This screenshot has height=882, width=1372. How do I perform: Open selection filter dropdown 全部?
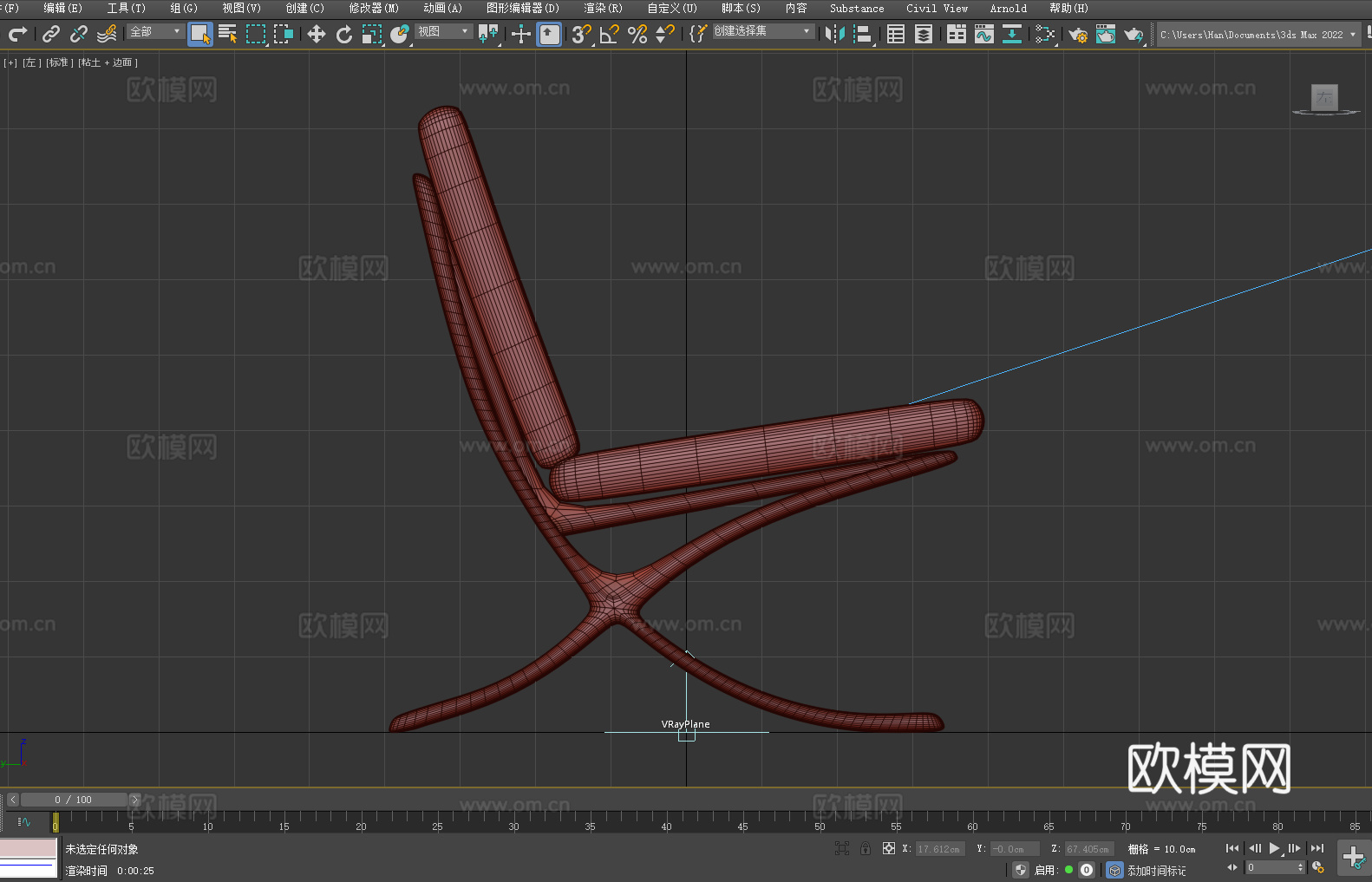(155, 31)
